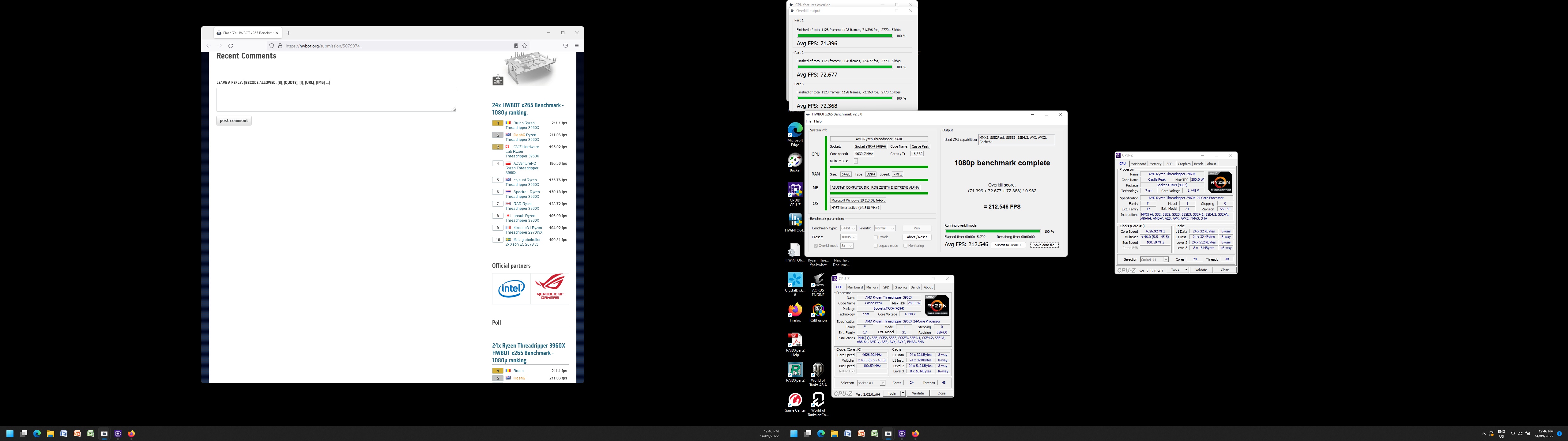The image size is (1568, 441).
Task: Click the Part 1 progress bar in Overkill output
Action: tap(845, 36)
